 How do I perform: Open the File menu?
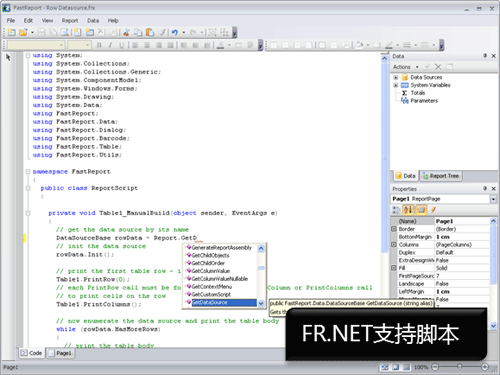(x=11, y=21)
